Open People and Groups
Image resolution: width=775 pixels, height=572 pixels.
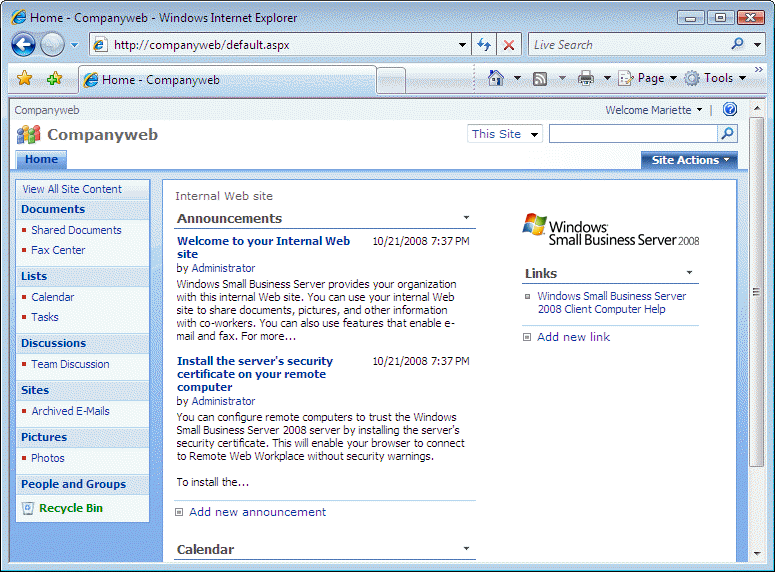point(73,484)
